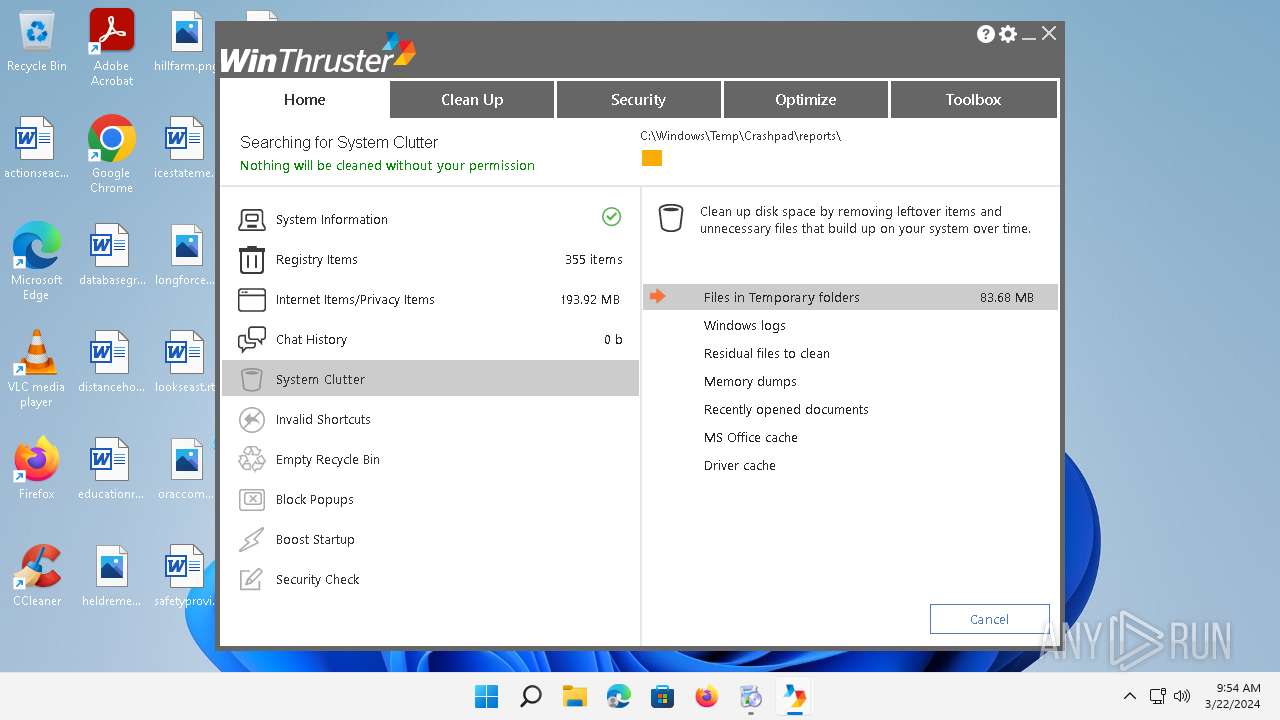Click the Registry Items trash icon
Image resolution: width=1280 pixels, height=720 pixels.
click(252, 260)
